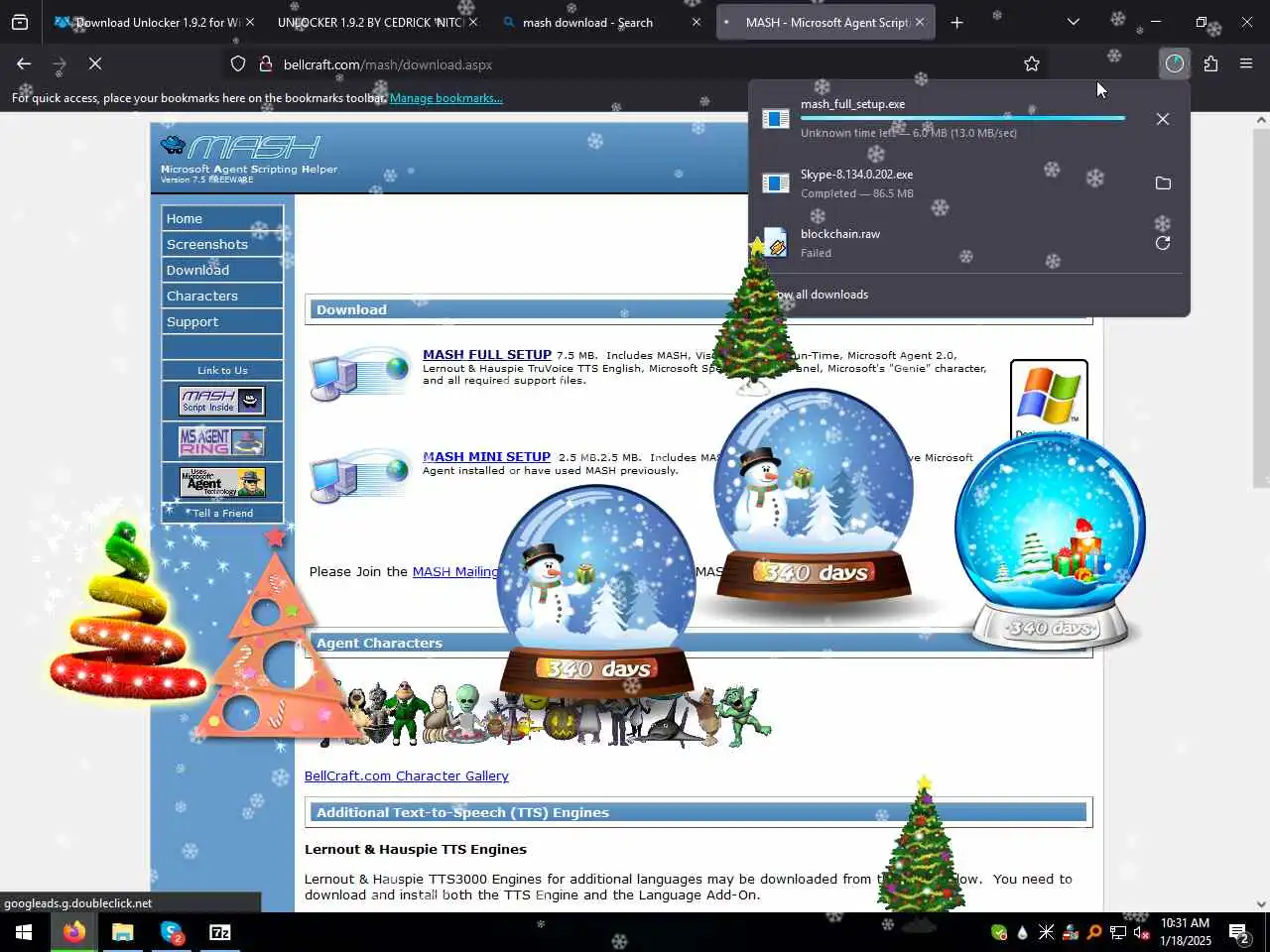Close the Download Unlocker 1.9.2 tab
Image resolution: width=1270 pixels, height=952 pixels.
pyautogui.click(x=249, y=22)
